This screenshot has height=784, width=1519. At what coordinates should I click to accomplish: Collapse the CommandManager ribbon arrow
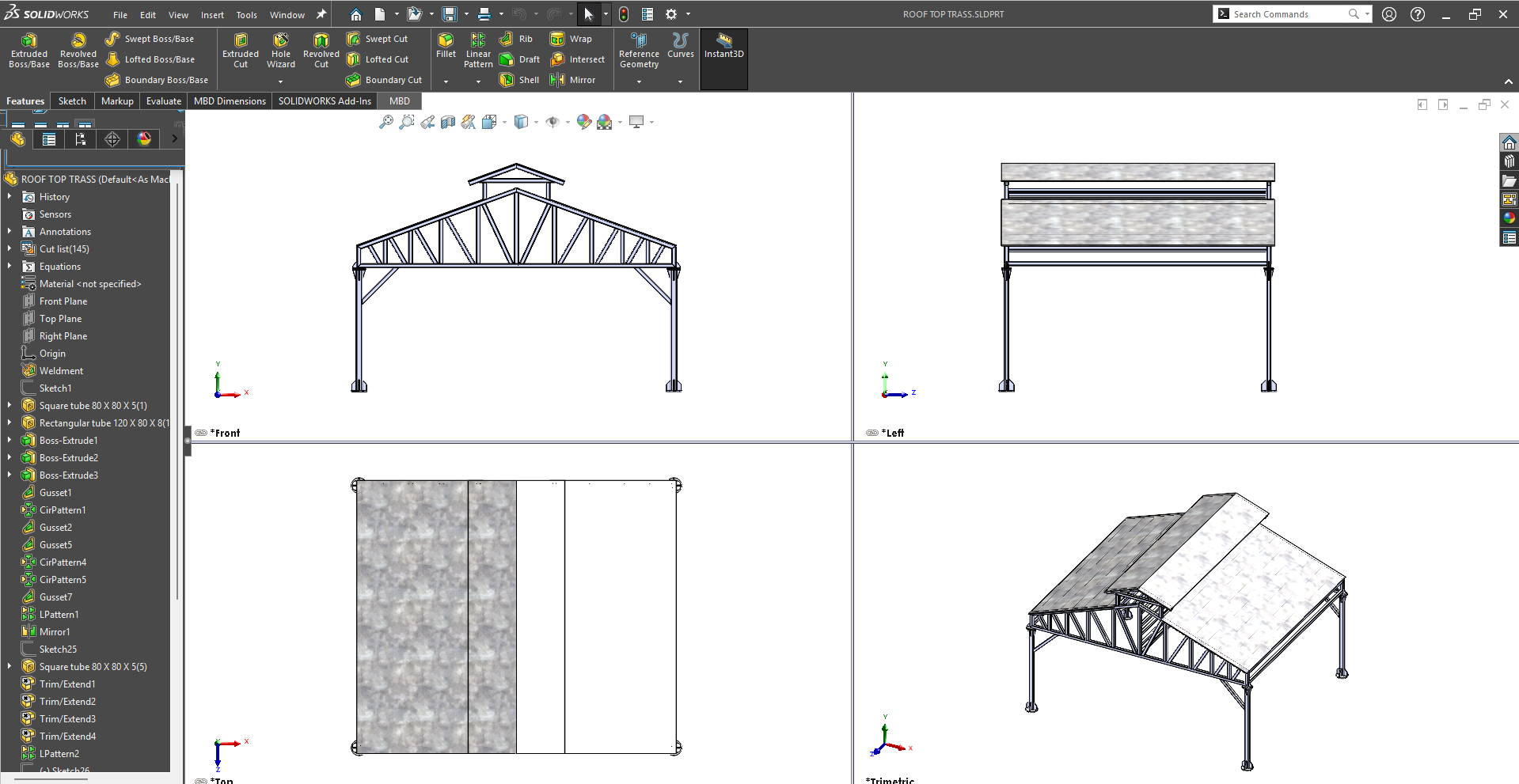(1508, 81)
